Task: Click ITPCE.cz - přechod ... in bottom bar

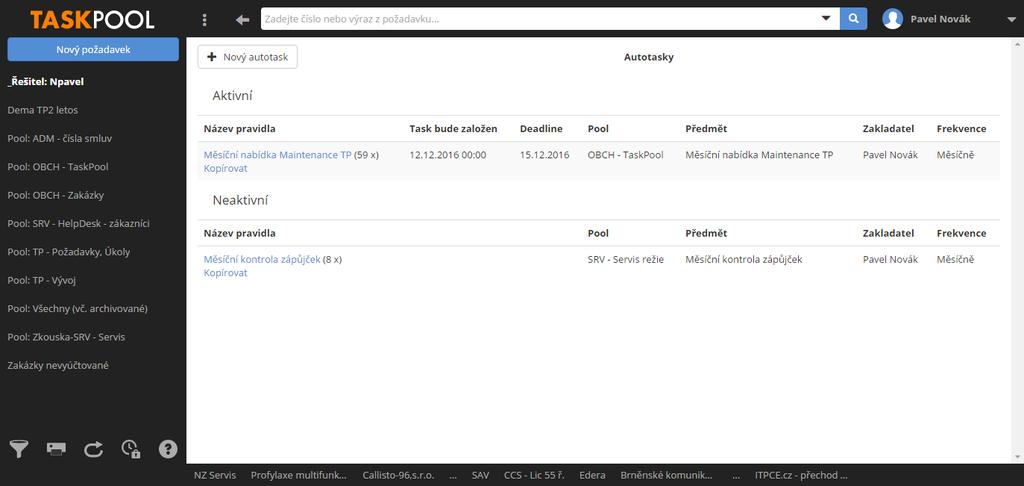Action: pyautogui.click(x=801, y=476)
